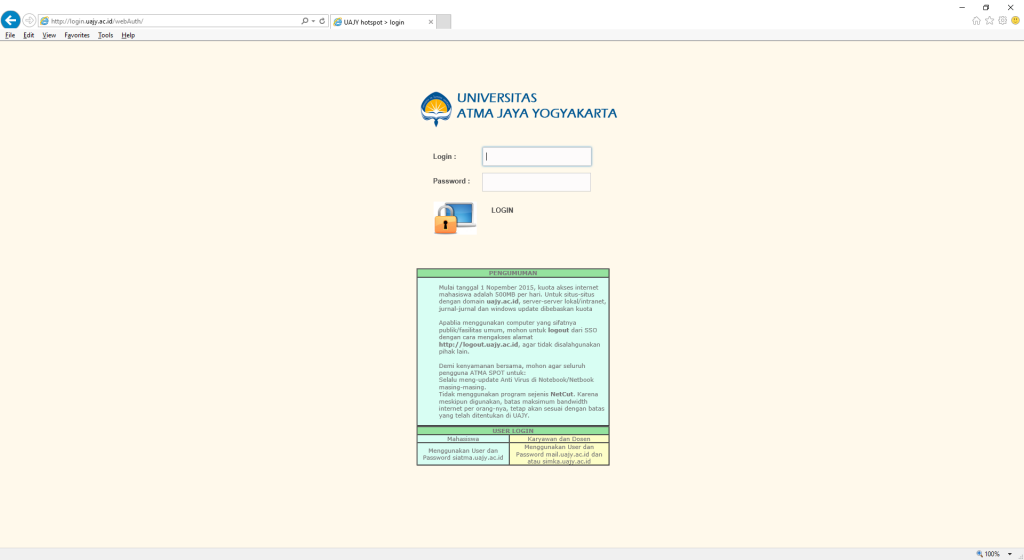The width and height of the screenshot is (1024, 560).
Task: Click the Mahasiswa column heading
Action: click(x=463, y=439)
